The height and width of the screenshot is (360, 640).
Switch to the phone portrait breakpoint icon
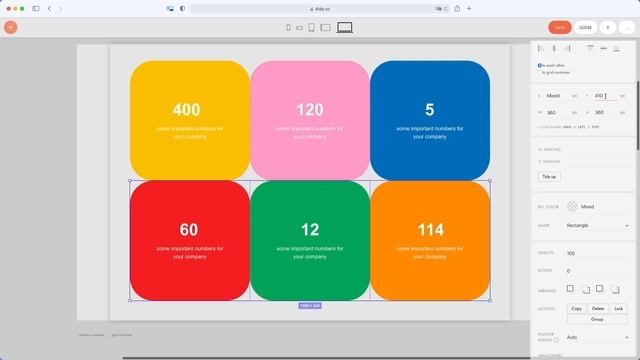tap(289, 27)
